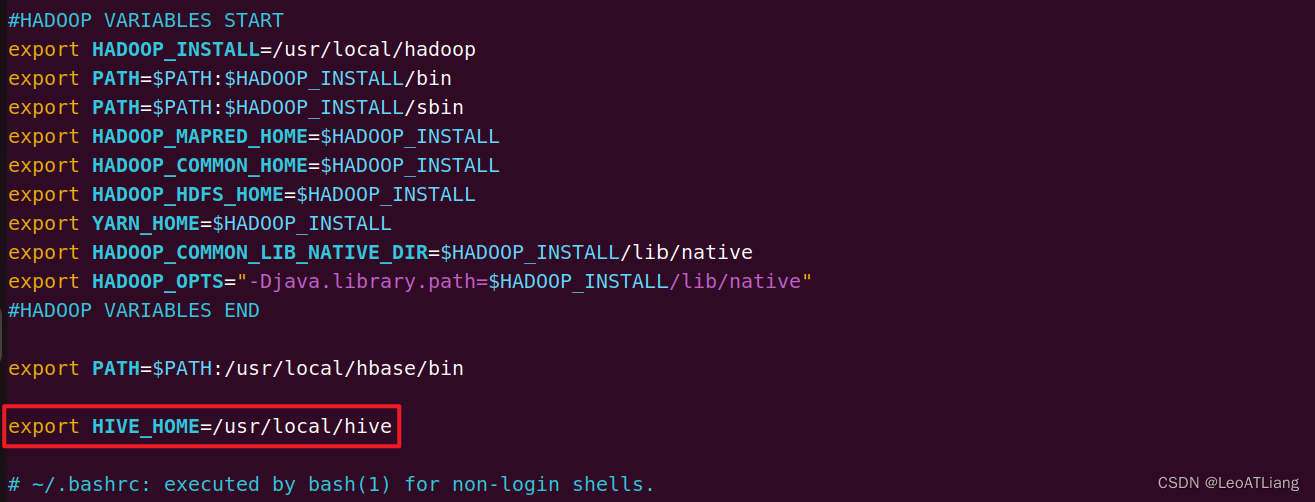
Task: Click the HIVE_HOME export line
Action: (x=200, y=427)
